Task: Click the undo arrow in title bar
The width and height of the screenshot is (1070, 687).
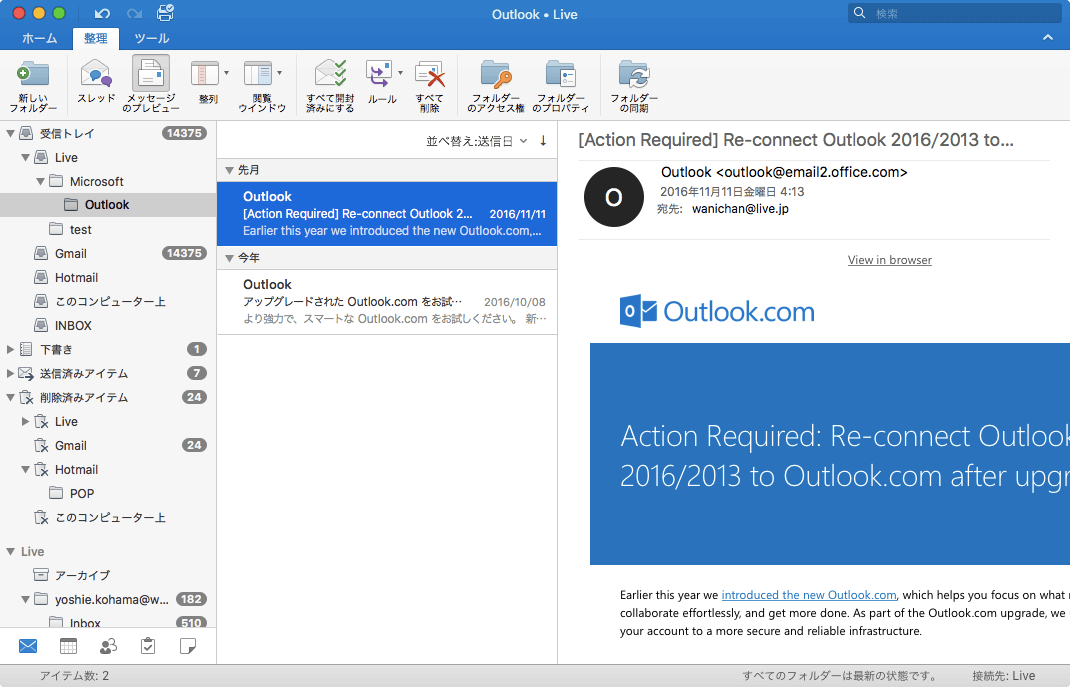Action: click(102, 14)
